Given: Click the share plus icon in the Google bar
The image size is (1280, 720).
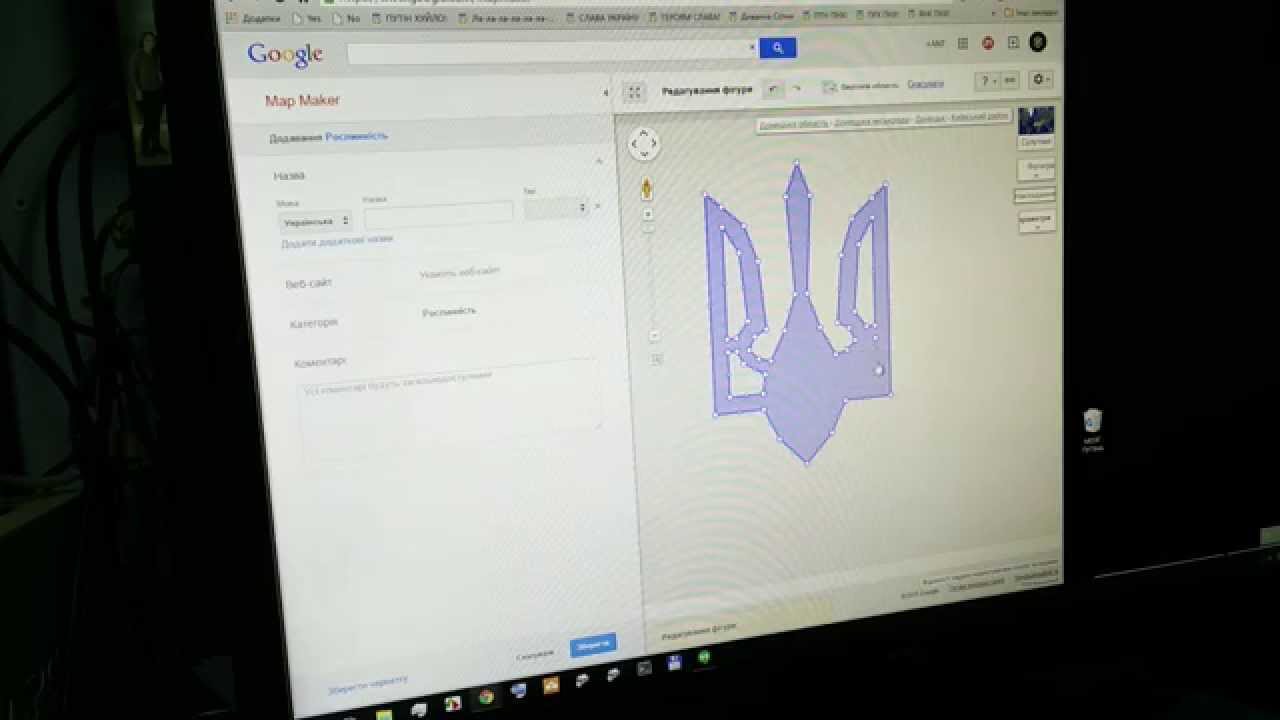Looking at the screenshot, I should [x=1012, y=42].
